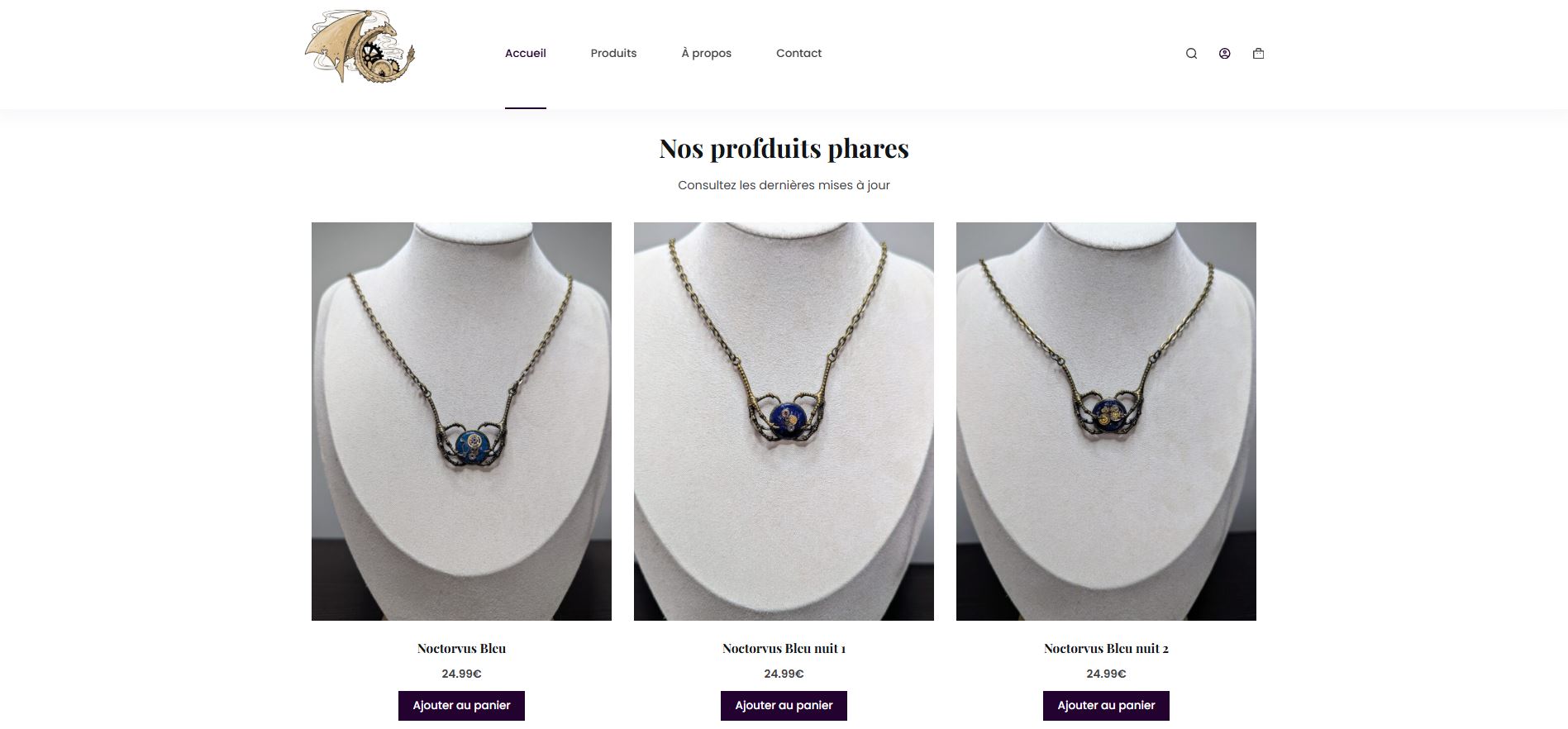This screenshot has width=1568, height=729.
Task: Open the shopping bag cart icon
Action: pyautogui.click(x=1258, y=54)
